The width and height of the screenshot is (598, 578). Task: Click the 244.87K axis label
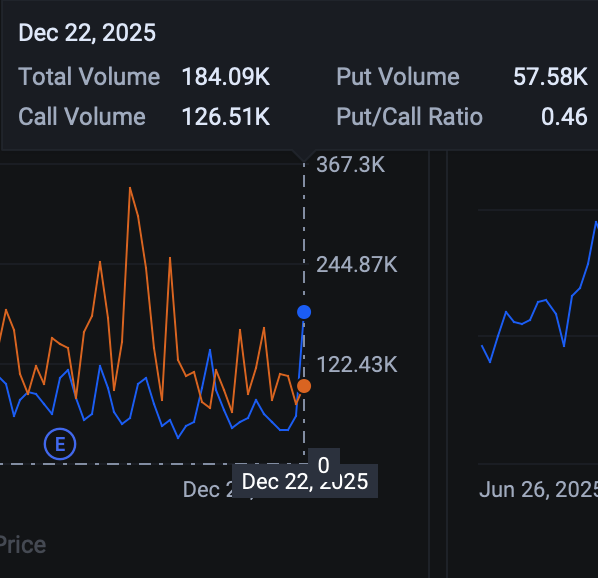(357, 265)
